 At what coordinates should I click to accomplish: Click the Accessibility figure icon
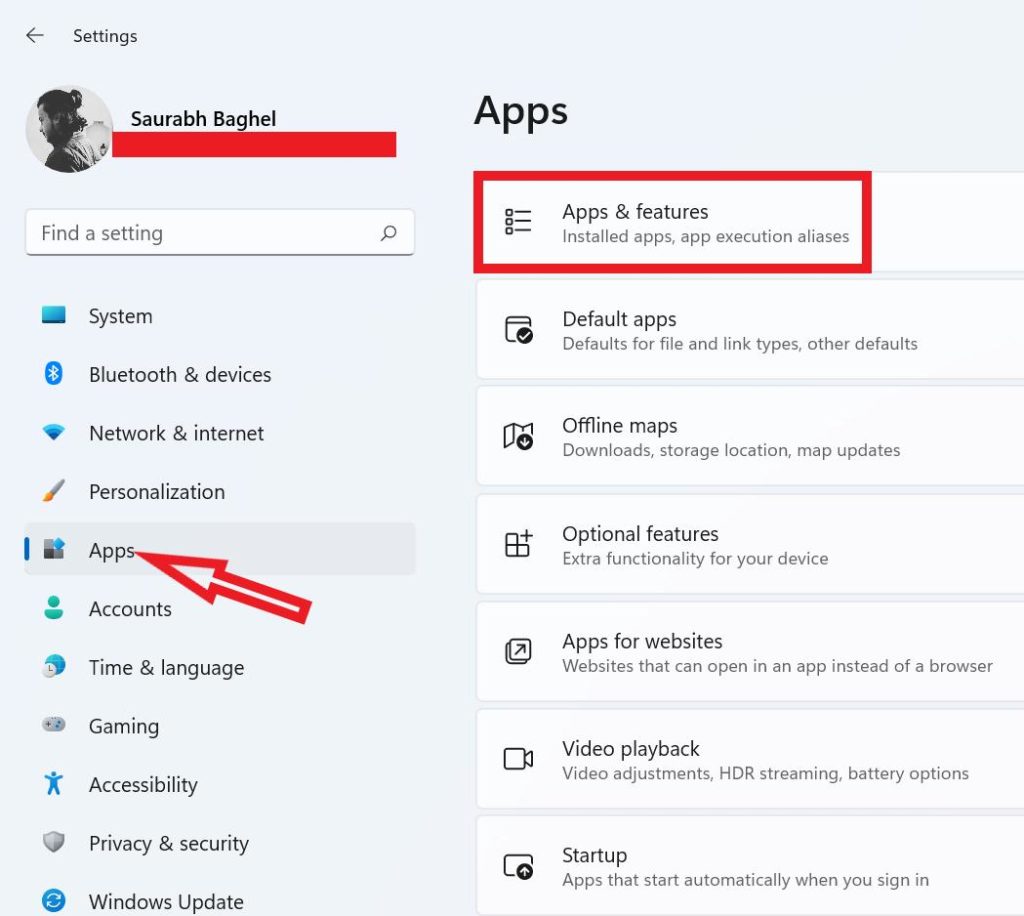(54, 784)
